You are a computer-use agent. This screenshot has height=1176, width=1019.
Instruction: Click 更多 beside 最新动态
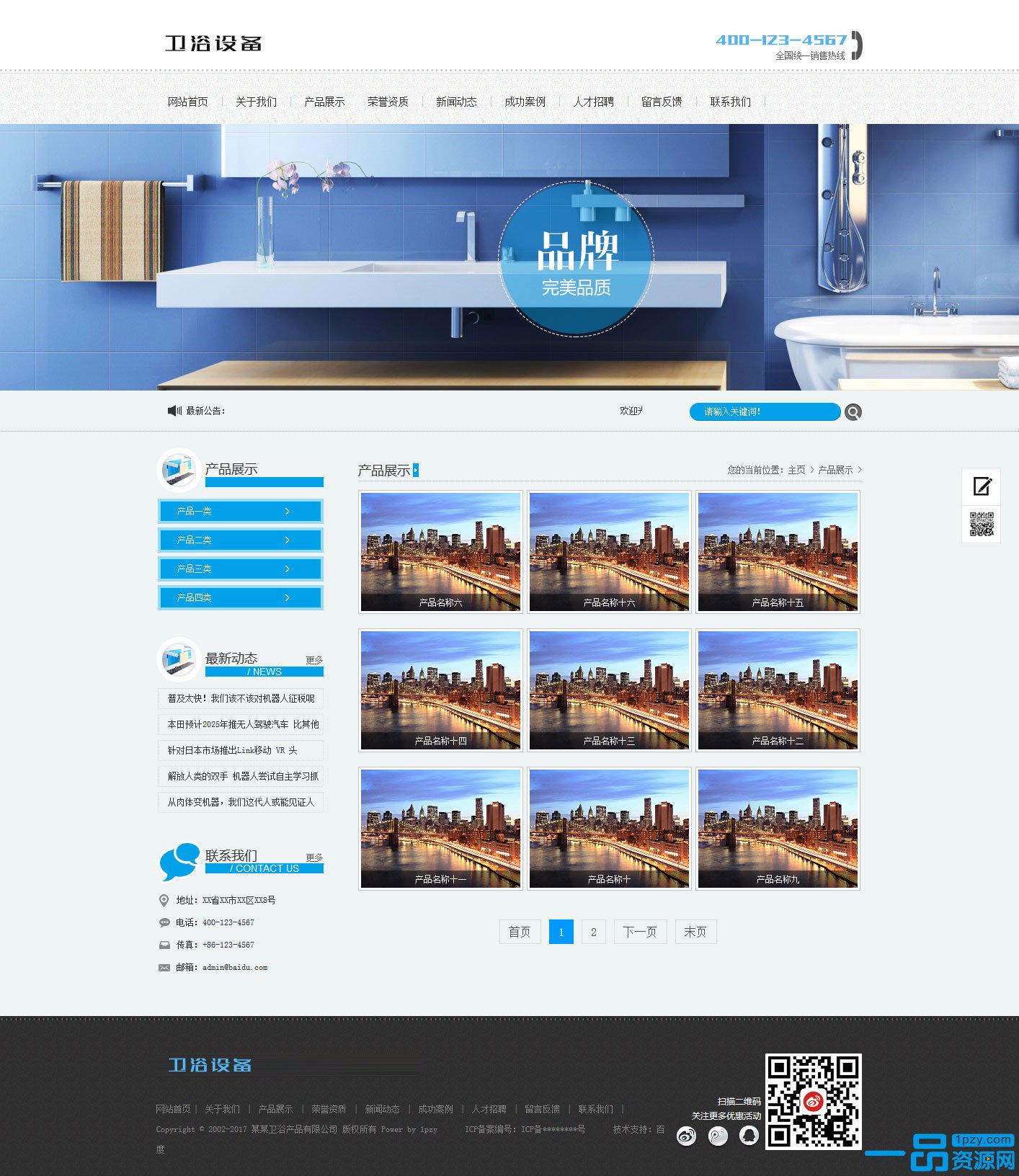[x=314, y=660]
